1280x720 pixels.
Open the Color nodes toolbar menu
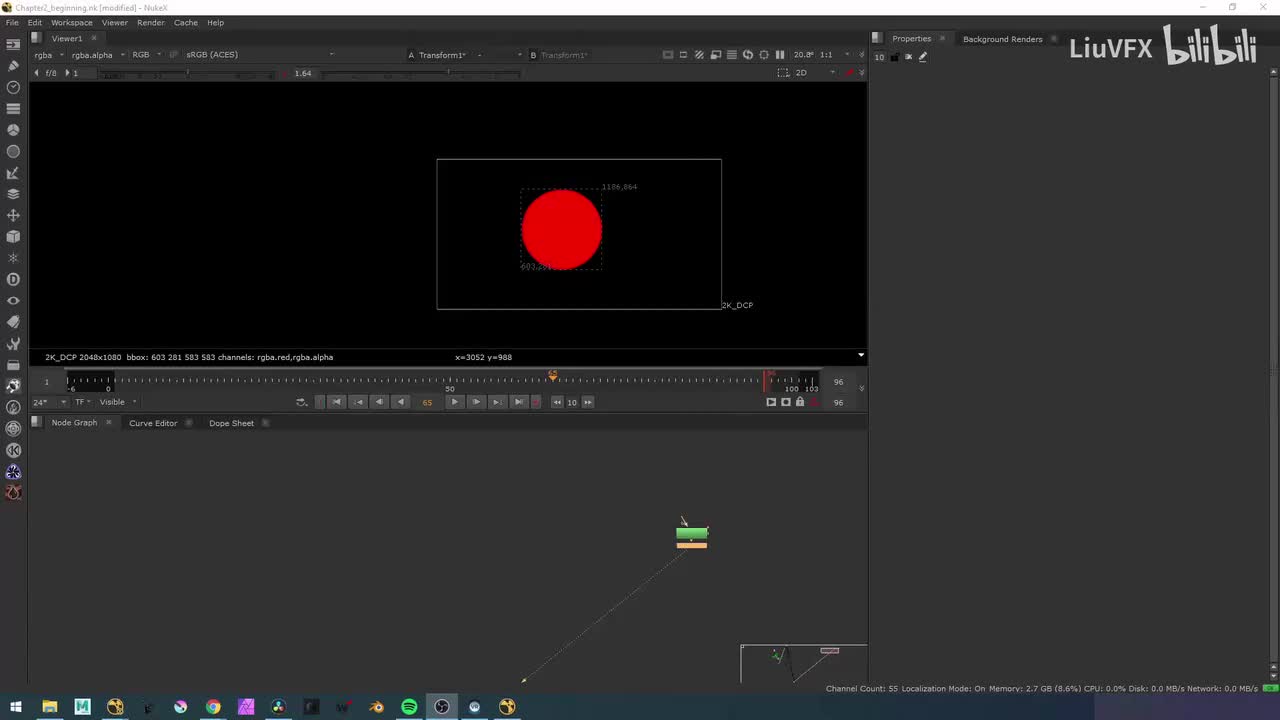[13, 130]
